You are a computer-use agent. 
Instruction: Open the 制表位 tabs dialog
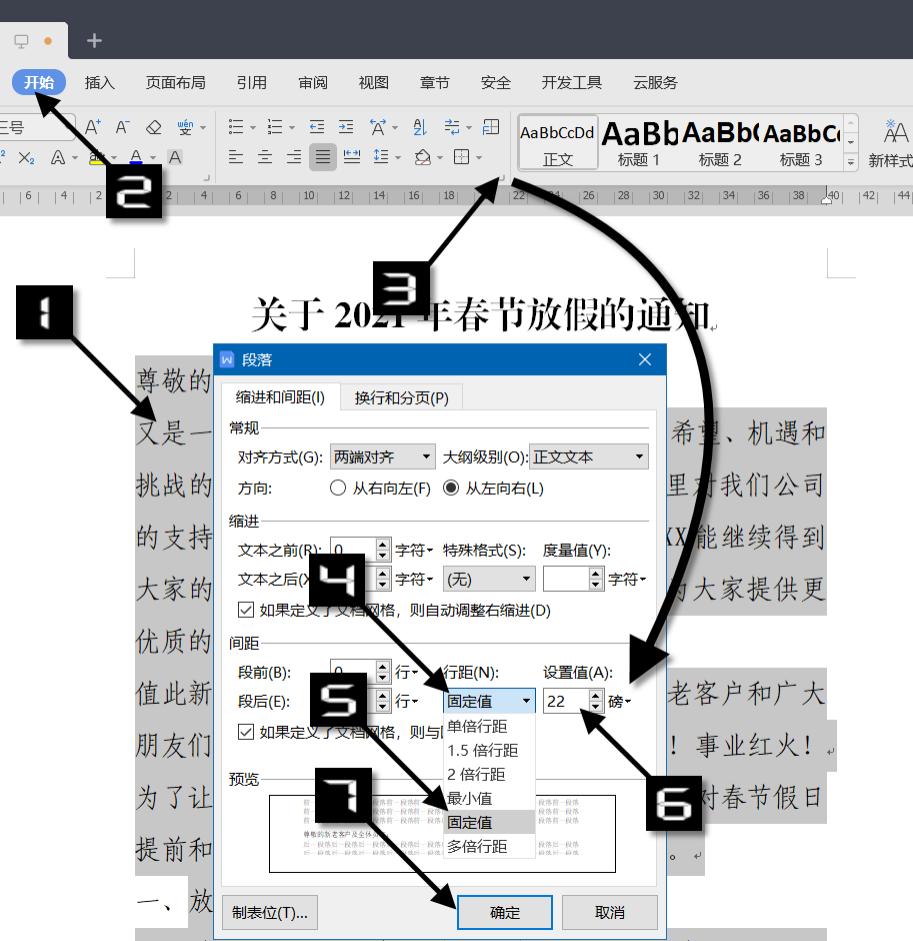[x=270, y=912]
